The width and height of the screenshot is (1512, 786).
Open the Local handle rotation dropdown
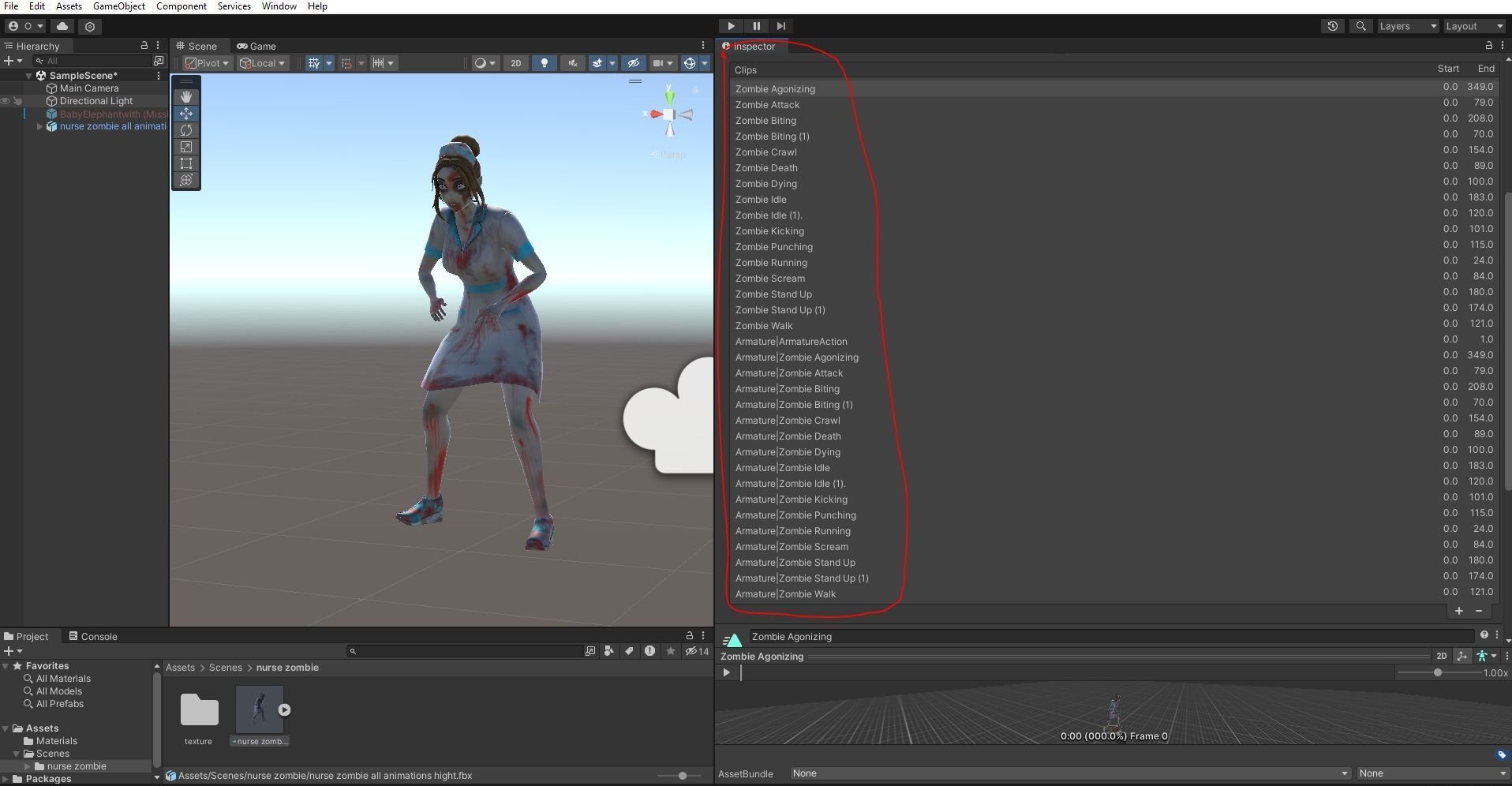263,63
